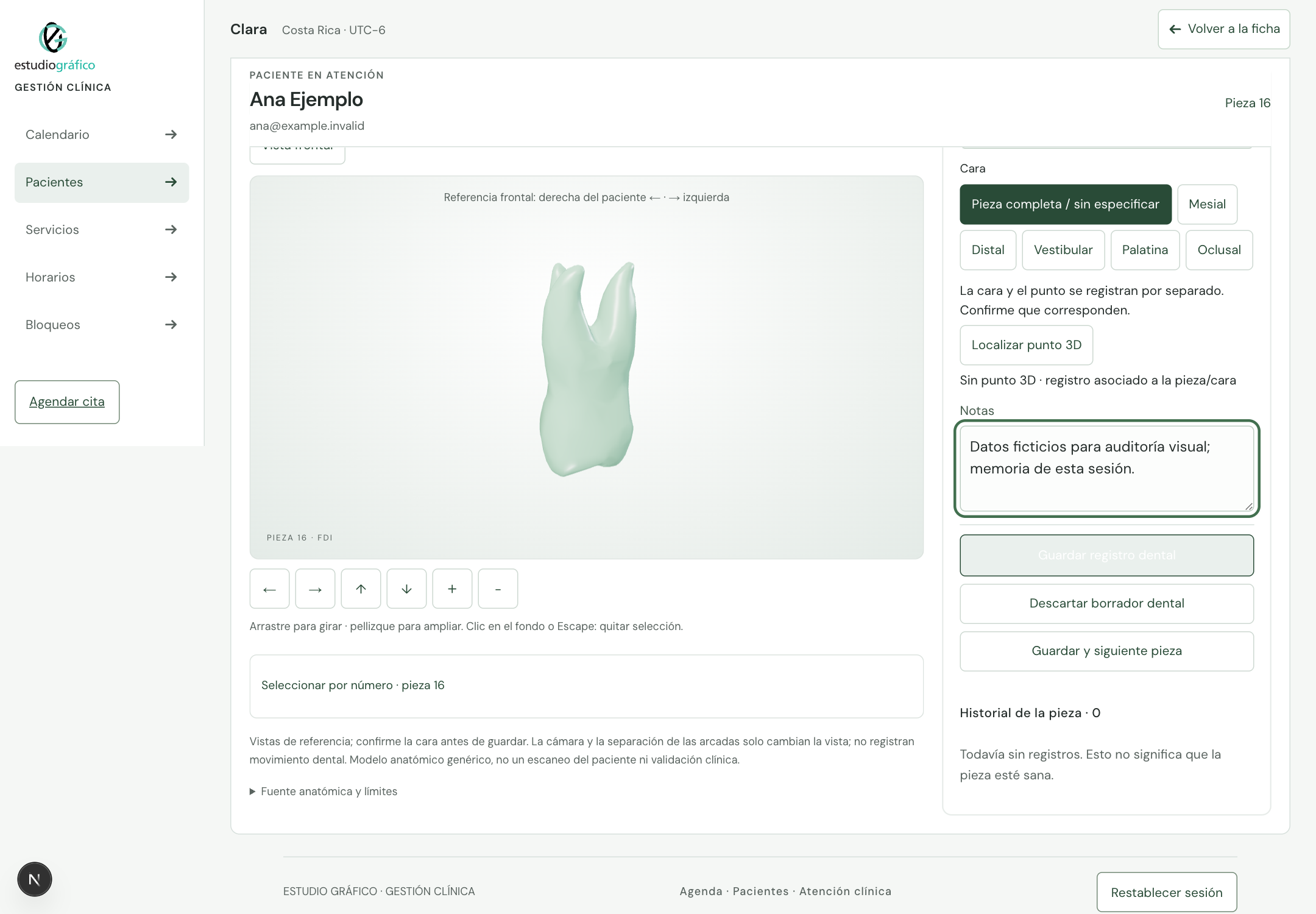Expand Seleccionar por número pieza 16 panel
Screen dimensions: 1316x914
point(586,686)
